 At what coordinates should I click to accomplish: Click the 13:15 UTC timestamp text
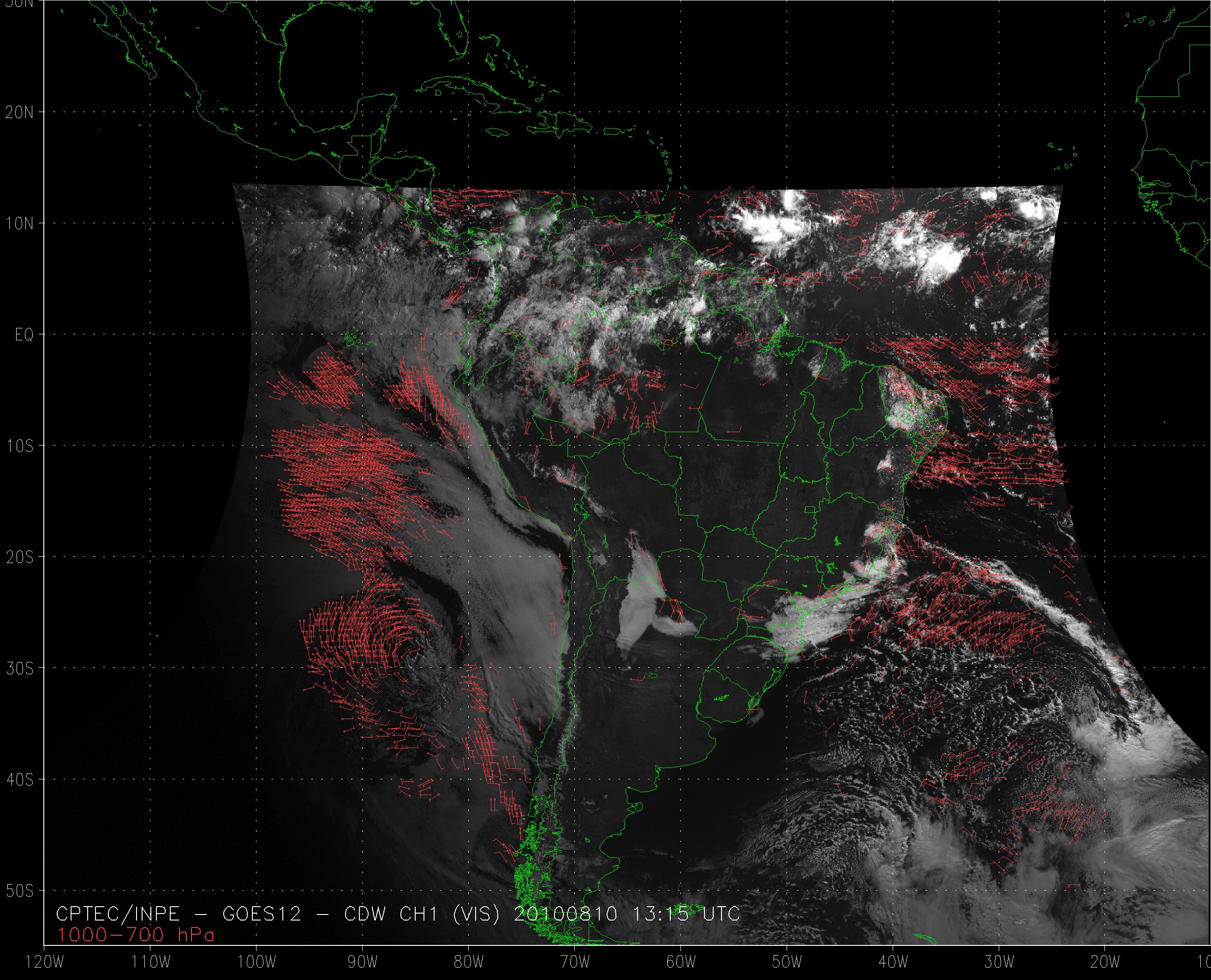686,914
